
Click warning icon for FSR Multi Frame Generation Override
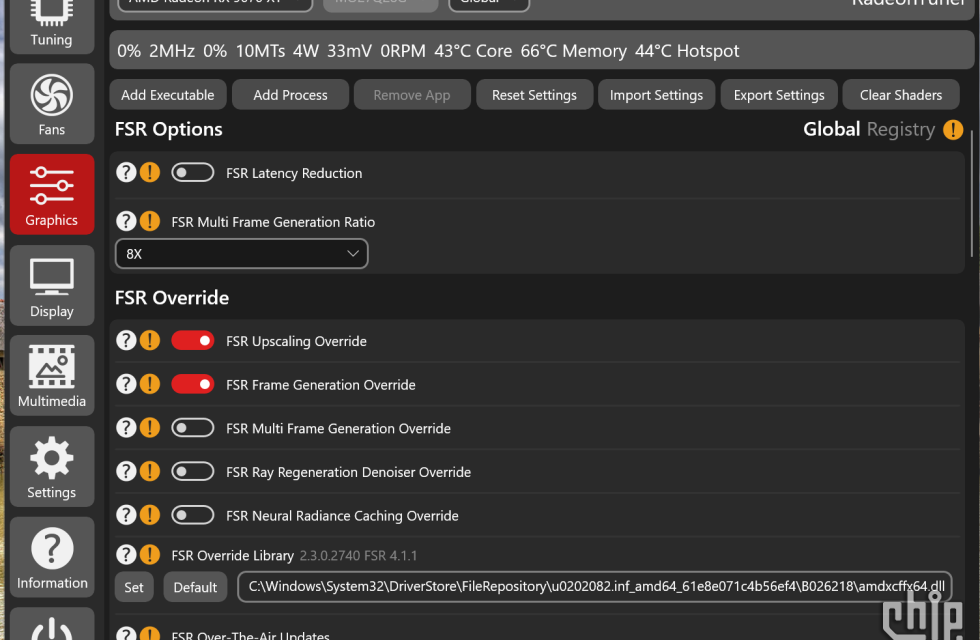(150, 428)
